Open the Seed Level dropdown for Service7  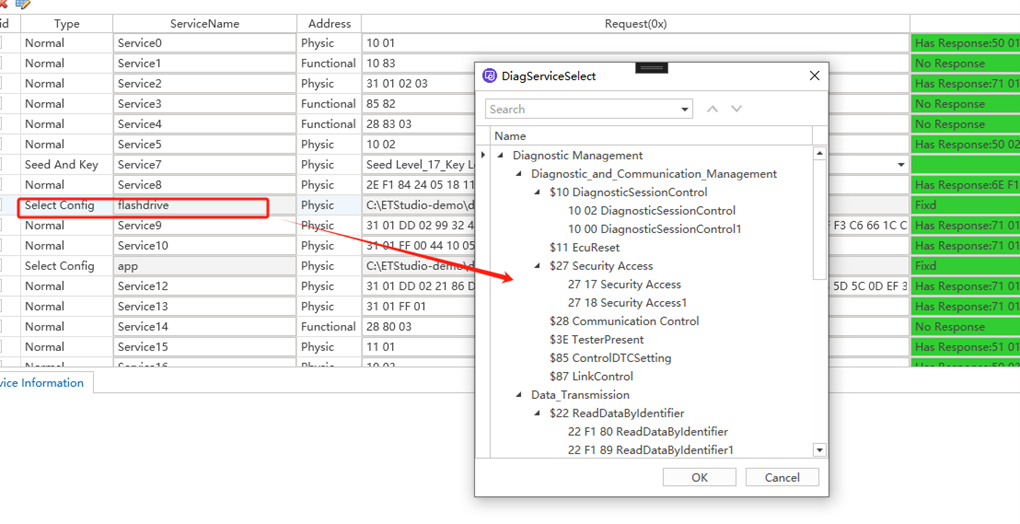[x=900, y=165]
